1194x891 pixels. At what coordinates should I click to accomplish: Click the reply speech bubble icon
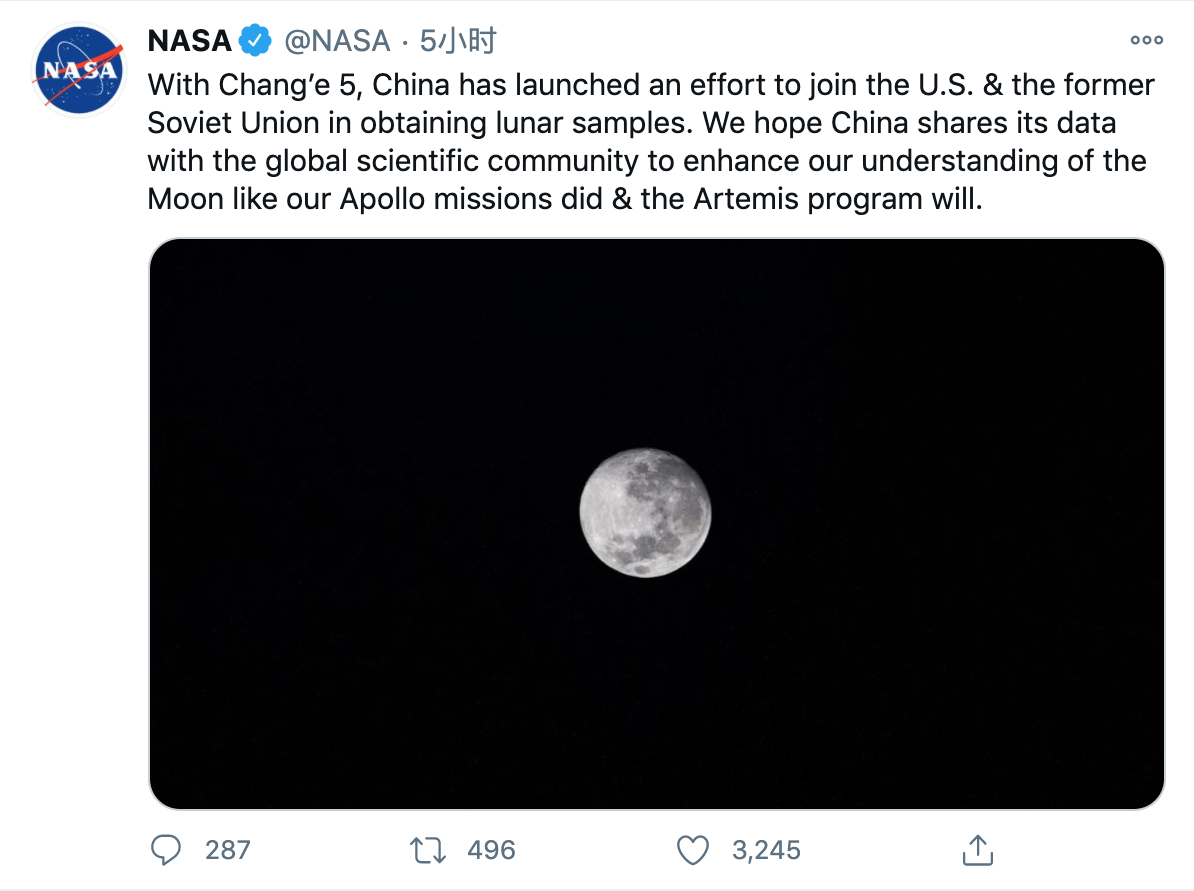[x=165, y=850]
